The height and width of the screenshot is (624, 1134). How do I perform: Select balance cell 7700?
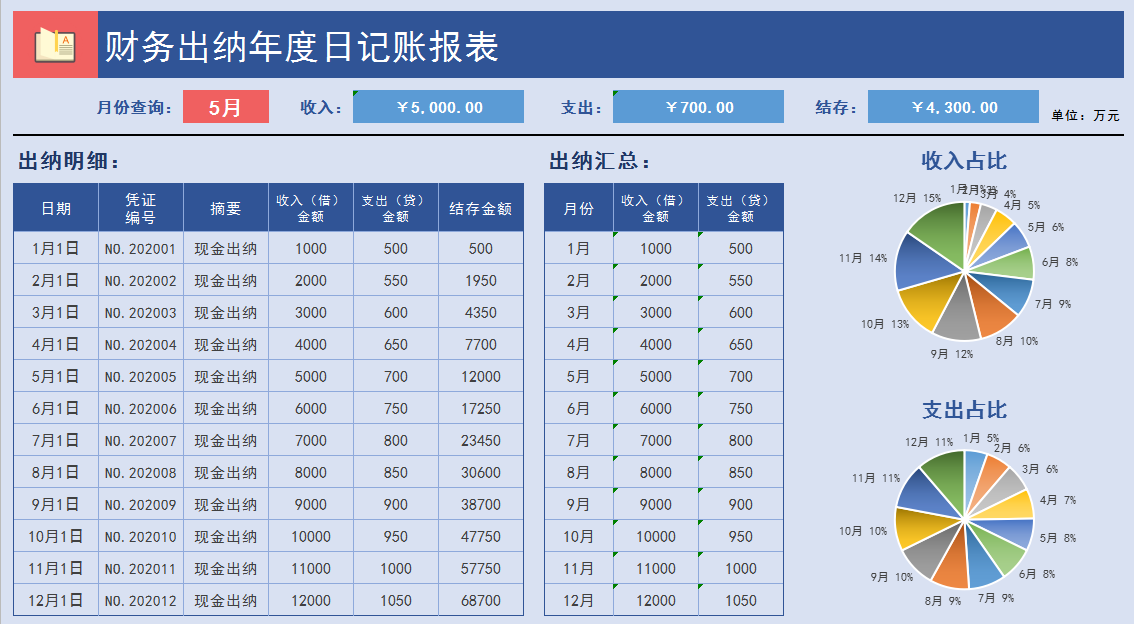click(x=481, y=344)
